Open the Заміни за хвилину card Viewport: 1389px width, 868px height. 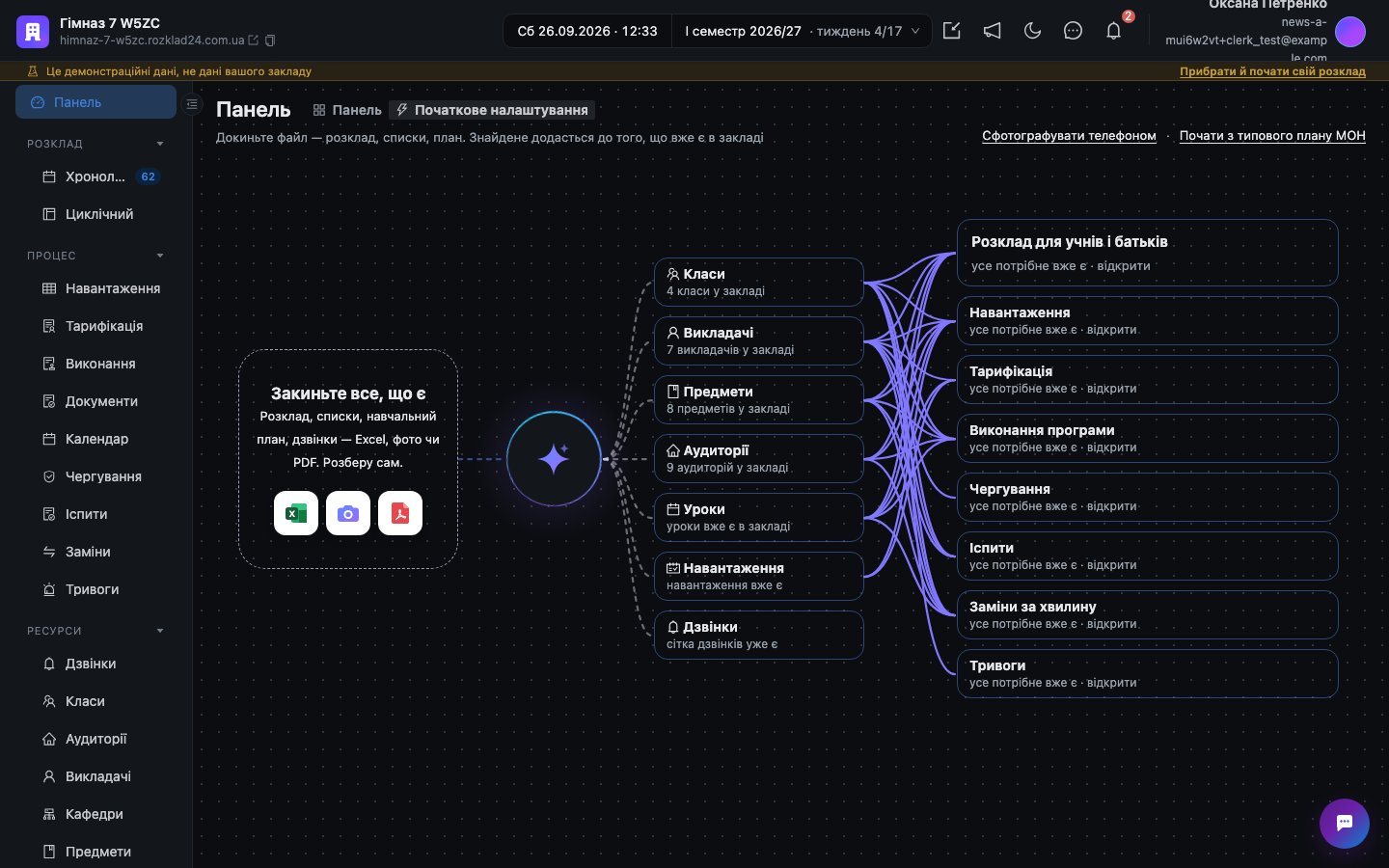(x=1147, y=614)
